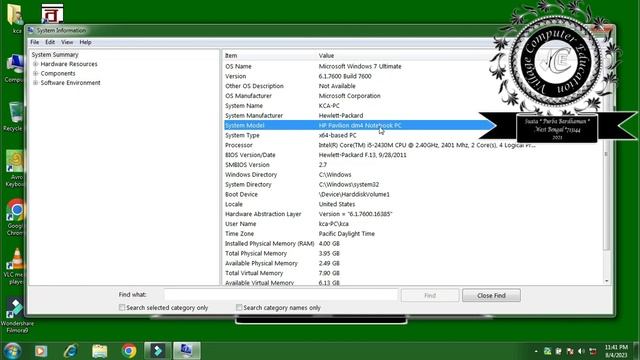
Task: Open Google Chrome from the taskbar
Action: pyautogui.click(x=129, y=351)
